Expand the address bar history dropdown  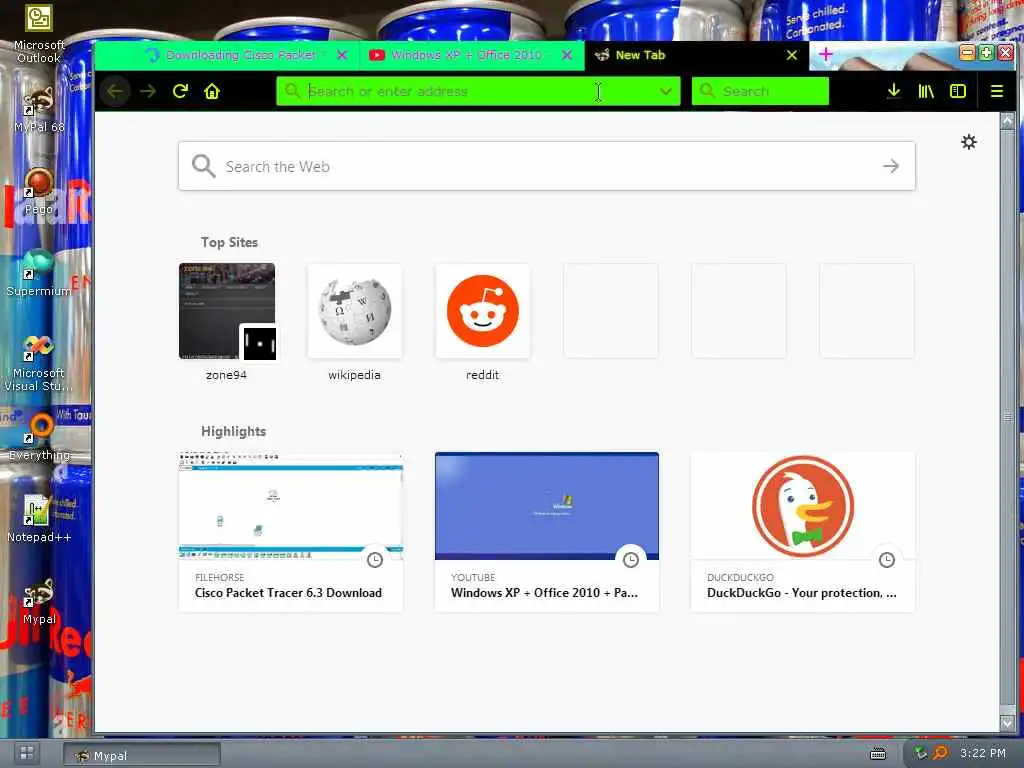[665, 91]
